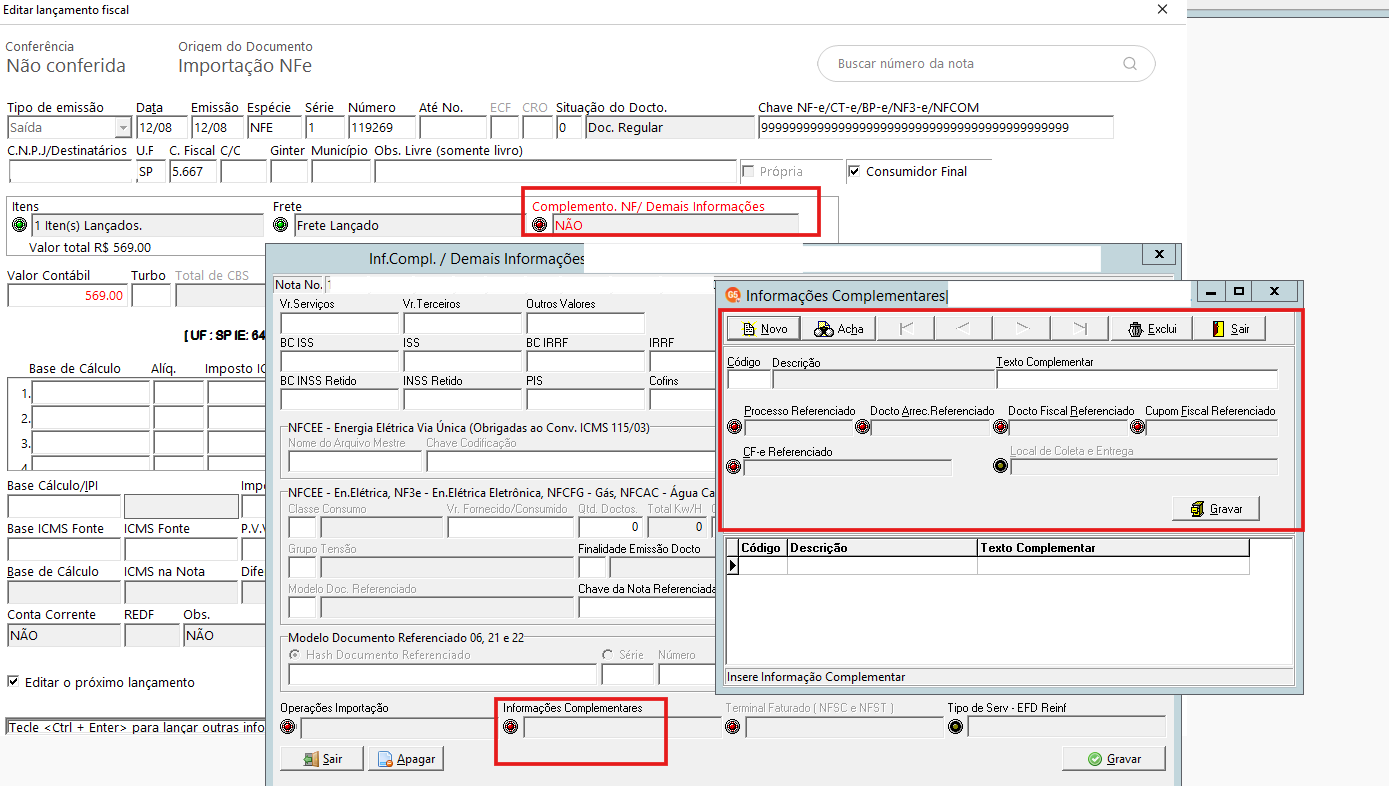
Task: Click the Apagar button
Action: coord(406,759)
